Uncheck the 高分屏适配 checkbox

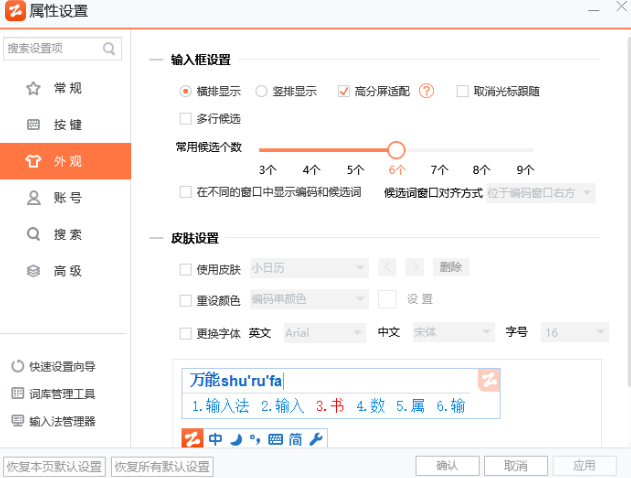pyautogui.click(x=344, y=91)
